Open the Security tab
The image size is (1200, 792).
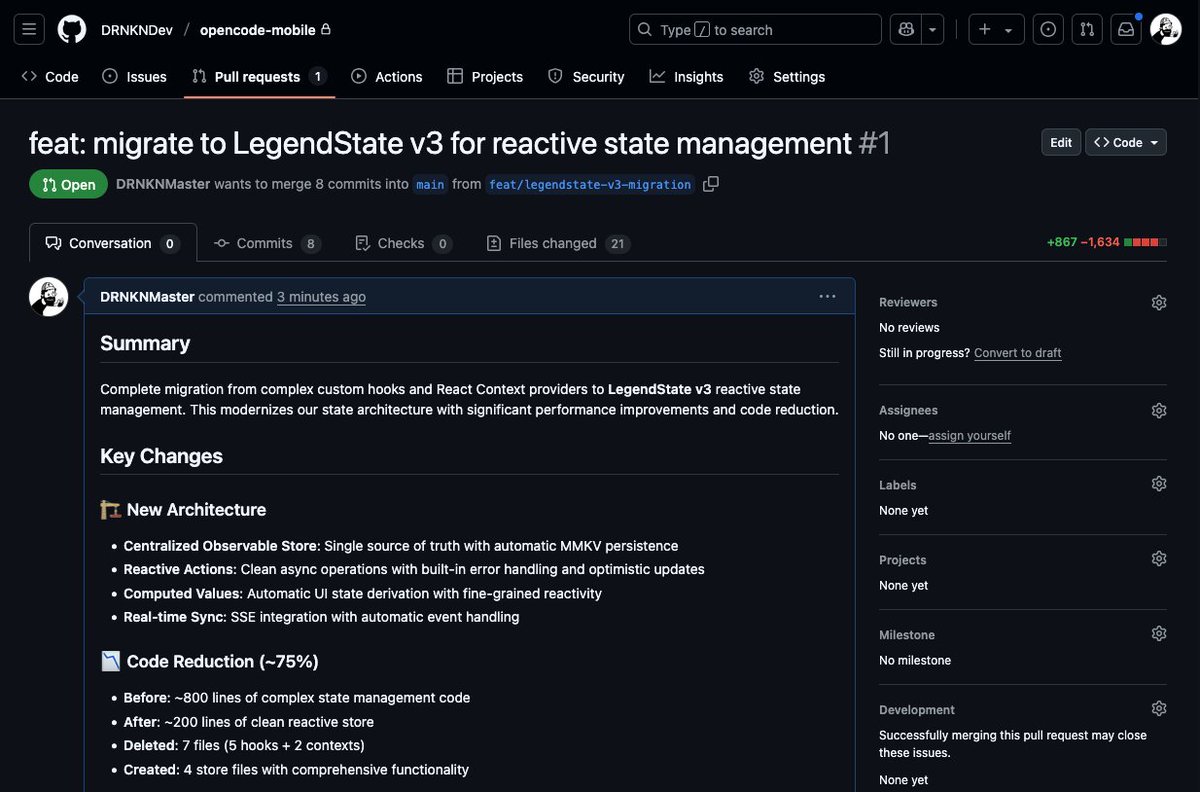(586, 76)
